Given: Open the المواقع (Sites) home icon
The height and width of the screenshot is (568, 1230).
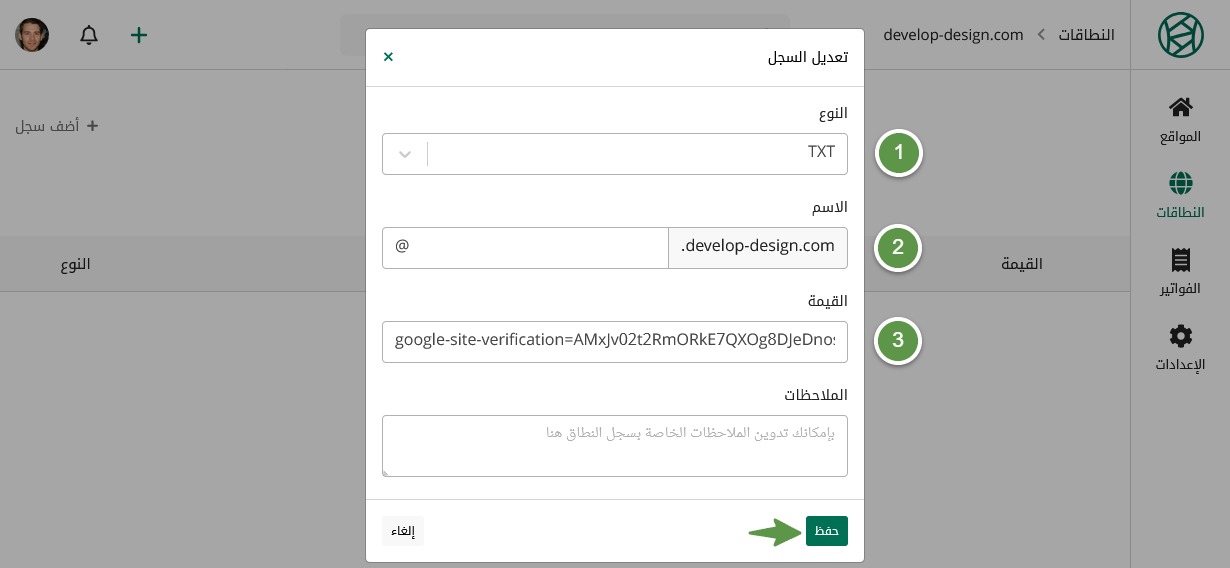Looking at the screenshot, I should pyautogui.click(x=1180, y=107).
